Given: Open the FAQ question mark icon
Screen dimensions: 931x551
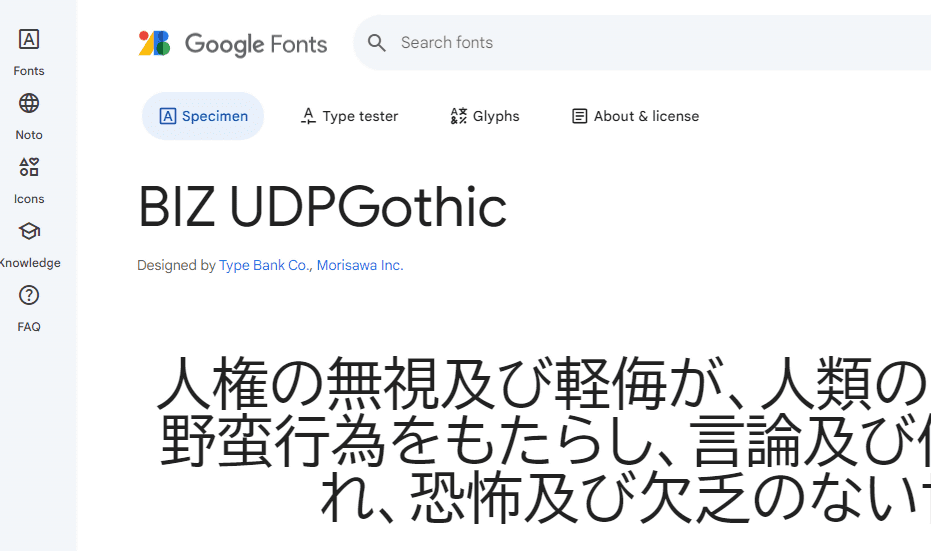Looking at the screenshot, I should pos(28,295).
